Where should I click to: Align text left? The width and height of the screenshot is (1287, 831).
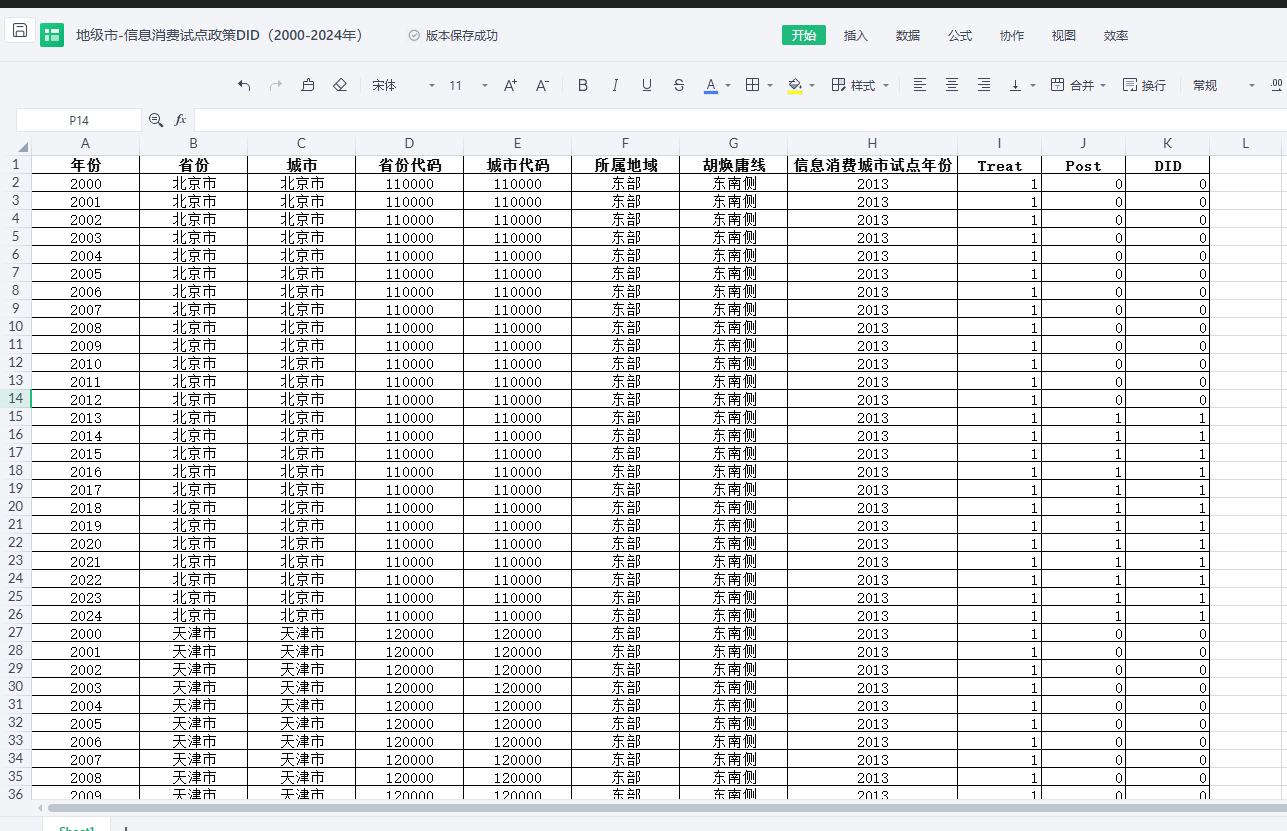coord(920,86)
